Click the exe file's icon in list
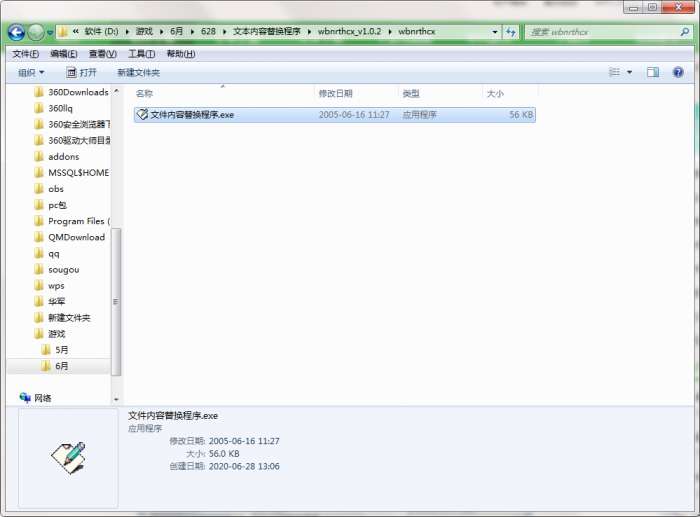The height and width of the screenshot is (517, 700). coord(142,115)
